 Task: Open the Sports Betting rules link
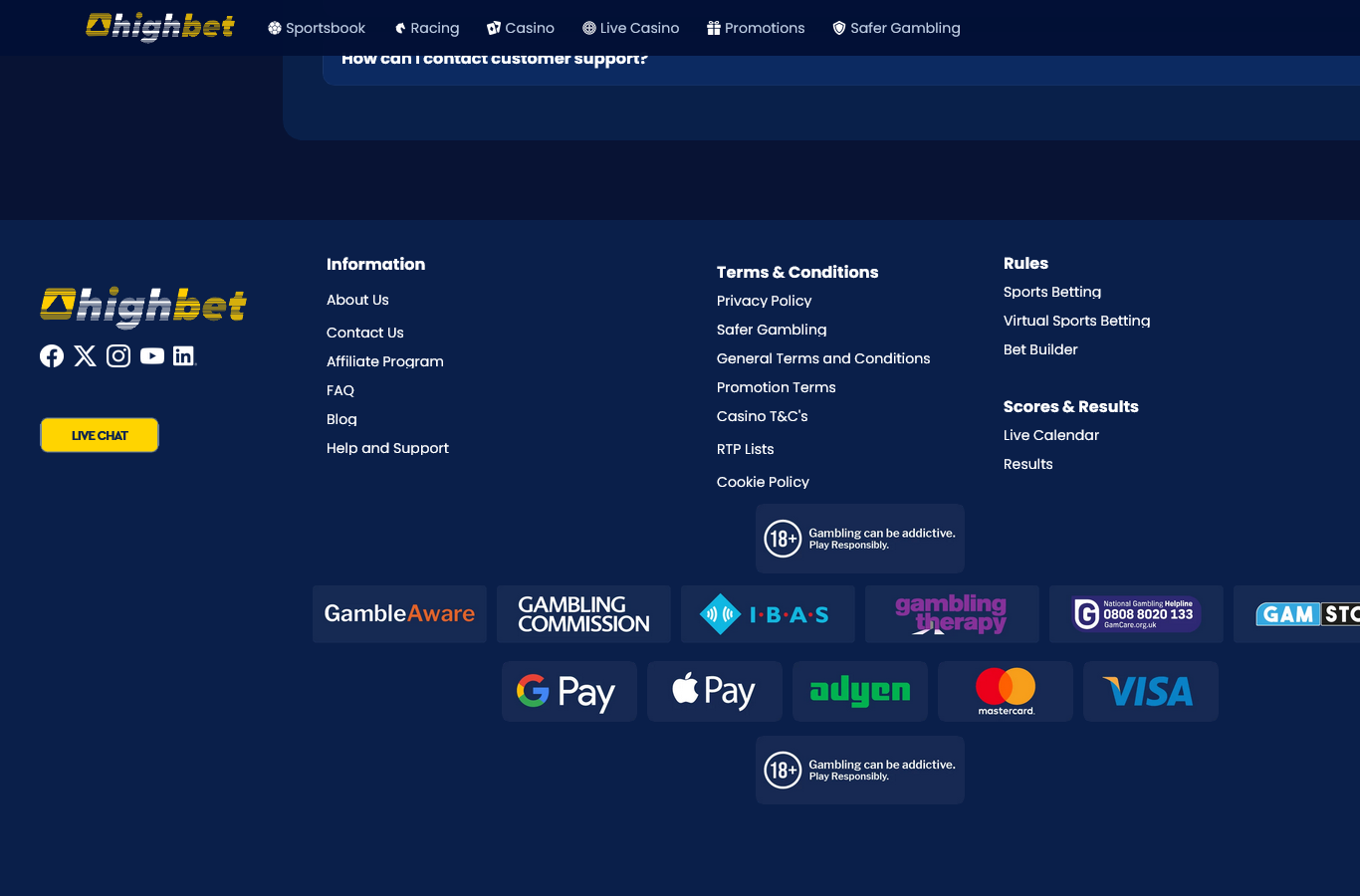click(1052, 292)
